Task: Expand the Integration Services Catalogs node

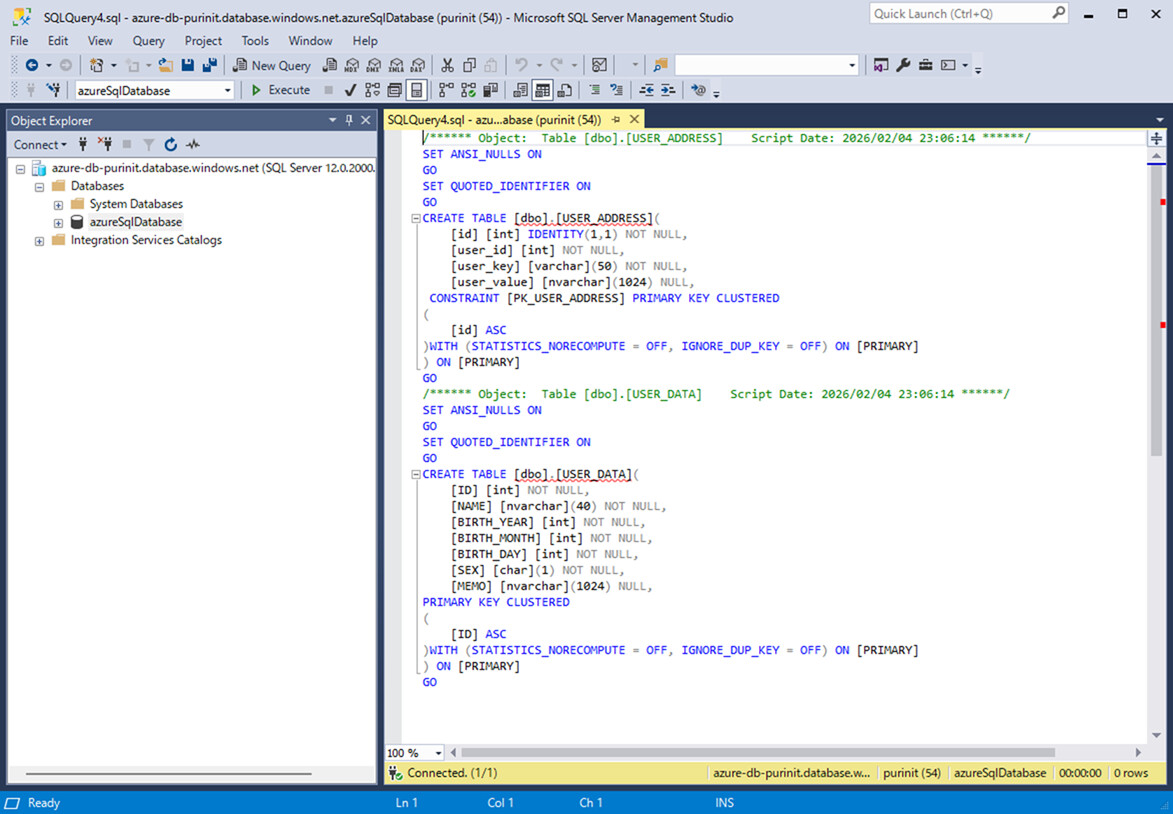Action: [39, 240]
